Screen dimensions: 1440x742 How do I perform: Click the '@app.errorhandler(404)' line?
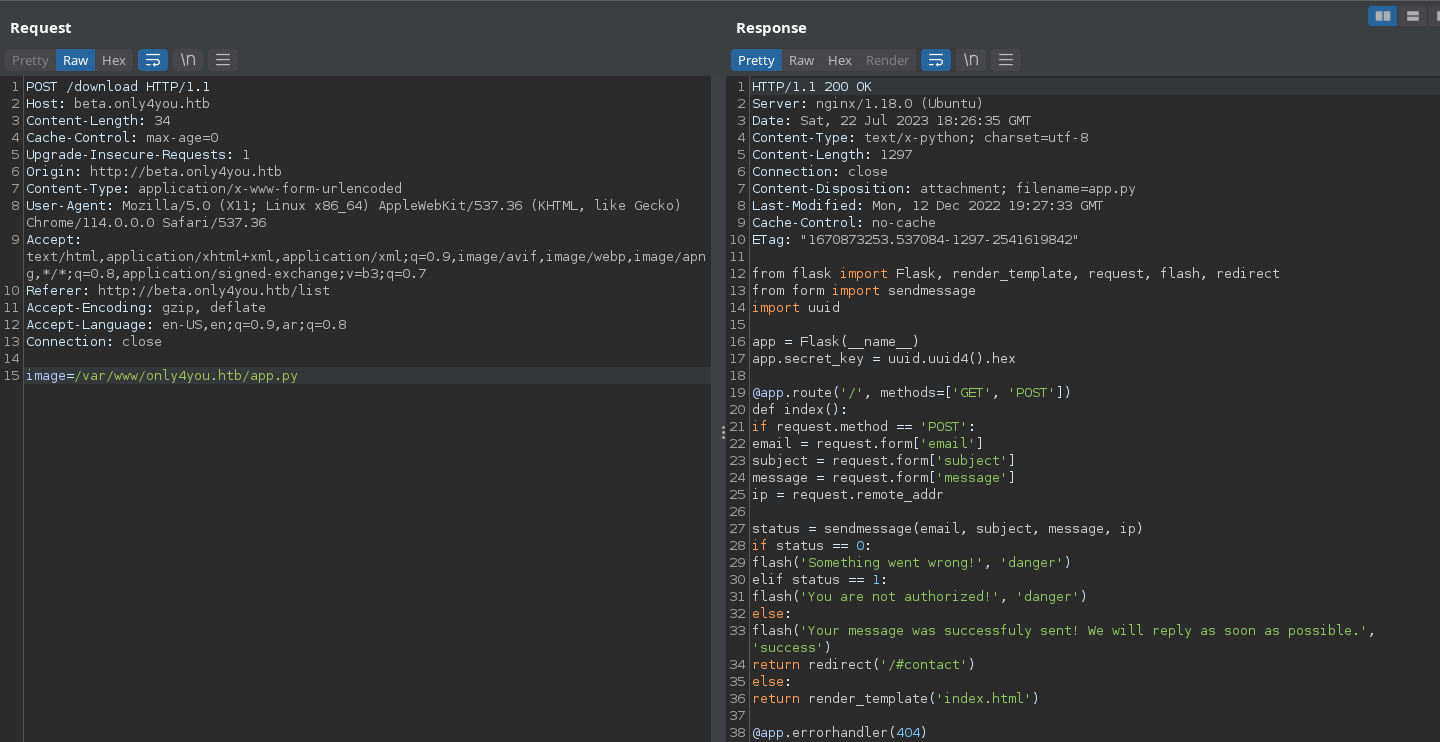840,733
